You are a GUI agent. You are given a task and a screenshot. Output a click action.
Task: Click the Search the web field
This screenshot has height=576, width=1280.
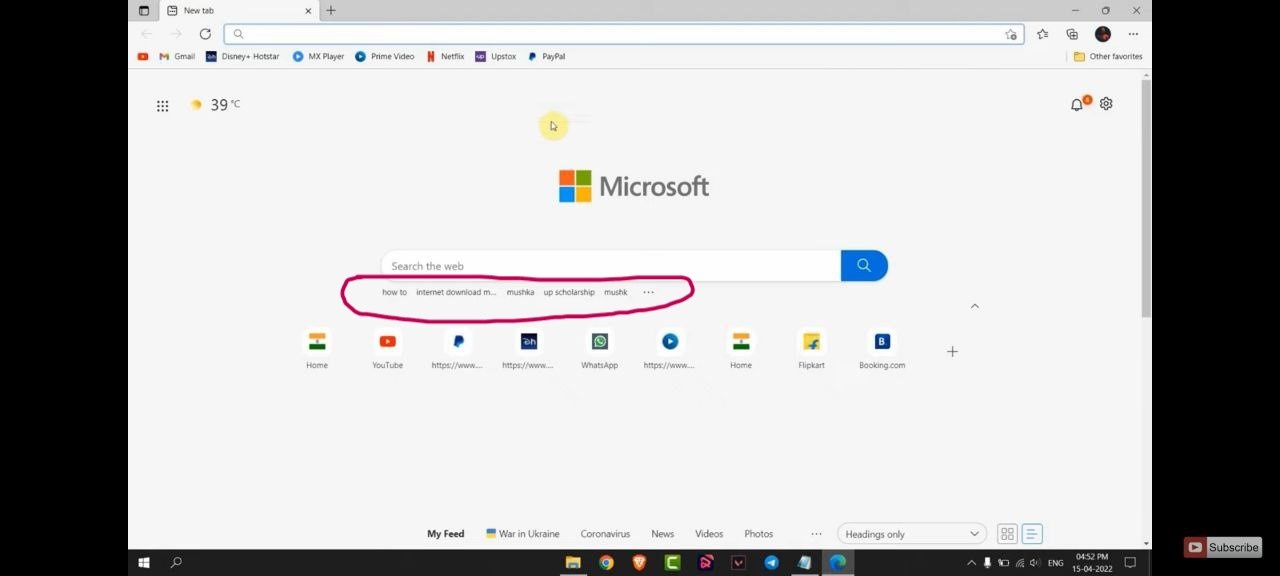[611, 266]
